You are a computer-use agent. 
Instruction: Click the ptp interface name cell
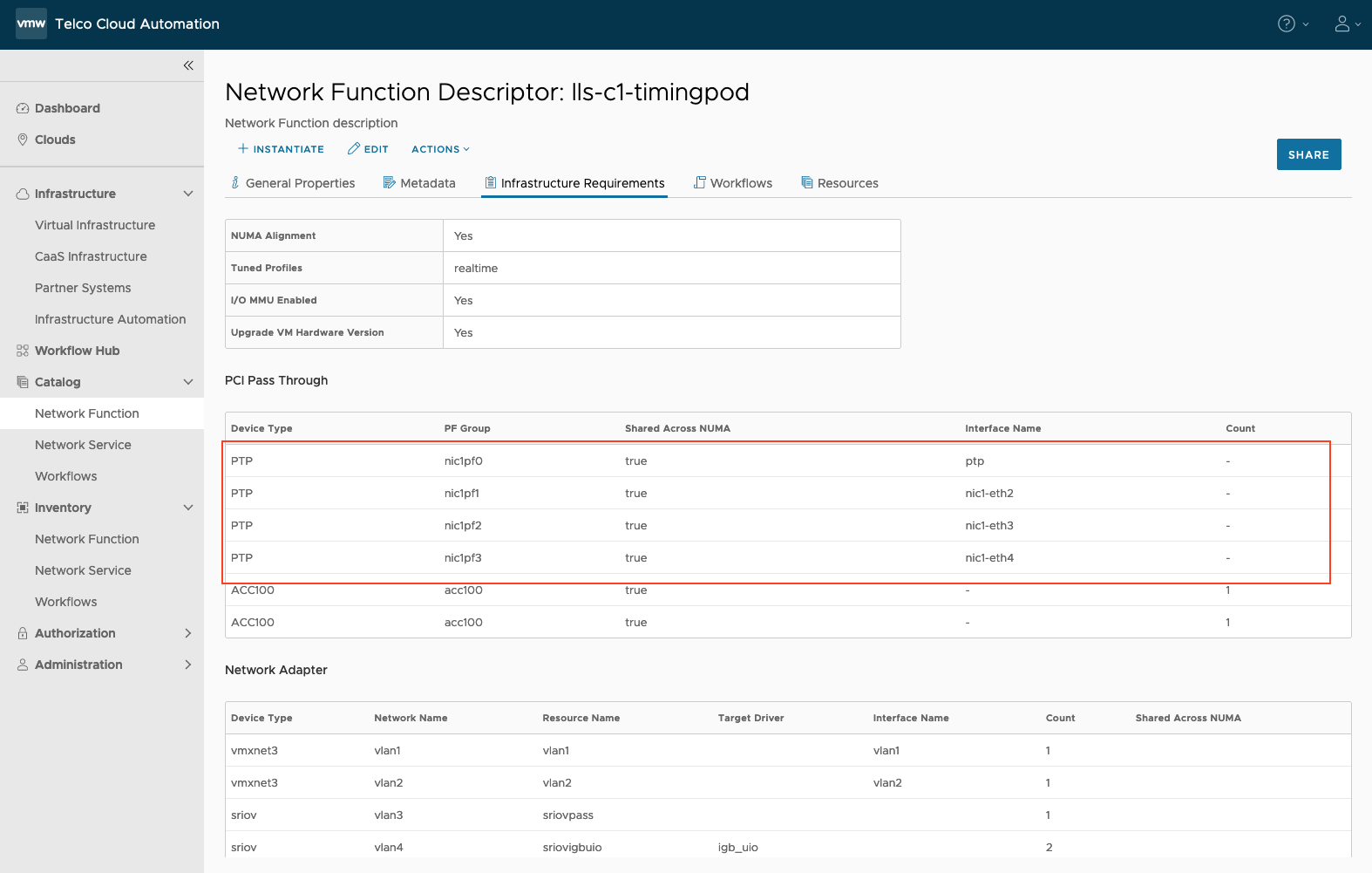[x=975, y=461]
